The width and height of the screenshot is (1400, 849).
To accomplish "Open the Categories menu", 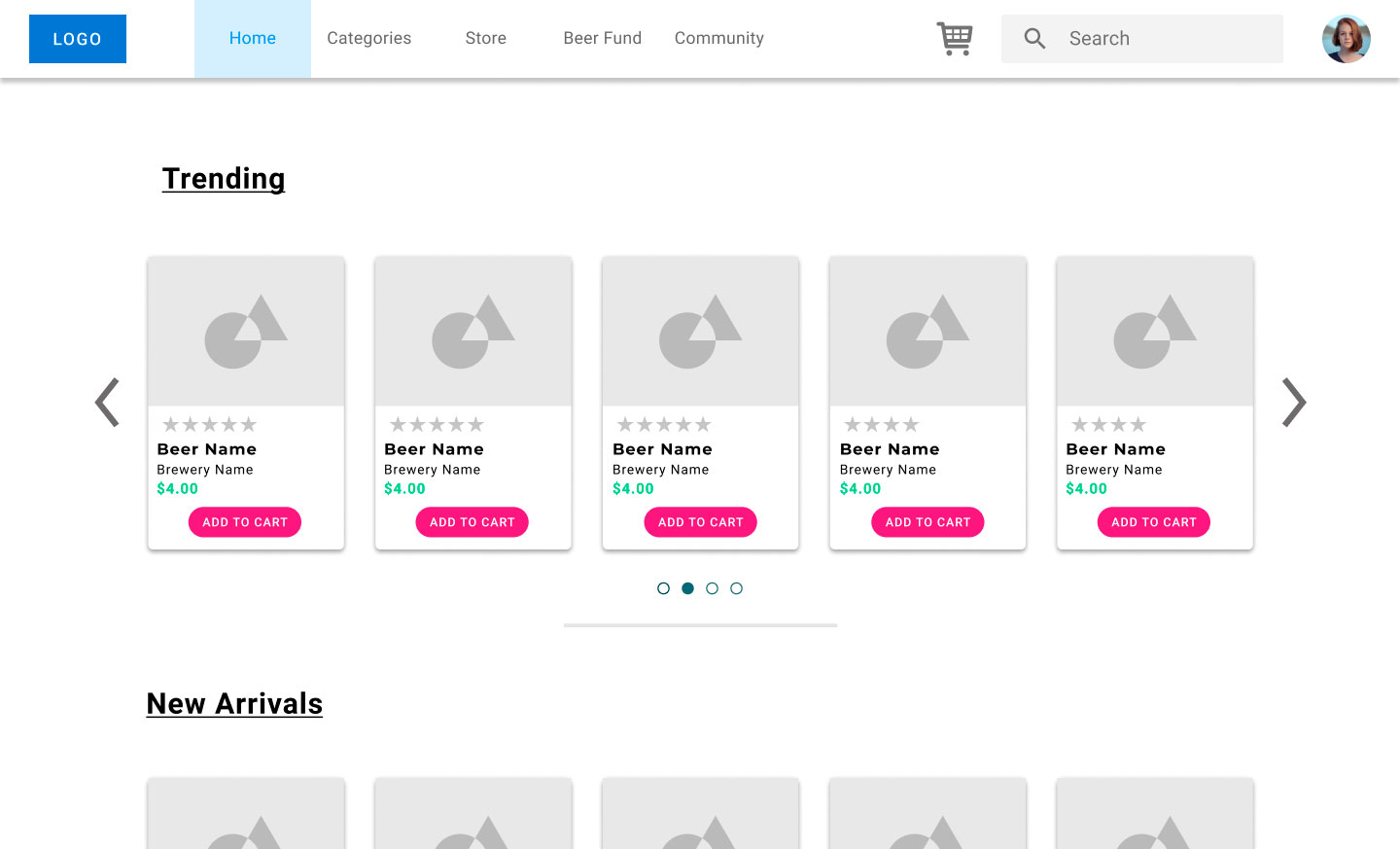I will pos(369,39).
